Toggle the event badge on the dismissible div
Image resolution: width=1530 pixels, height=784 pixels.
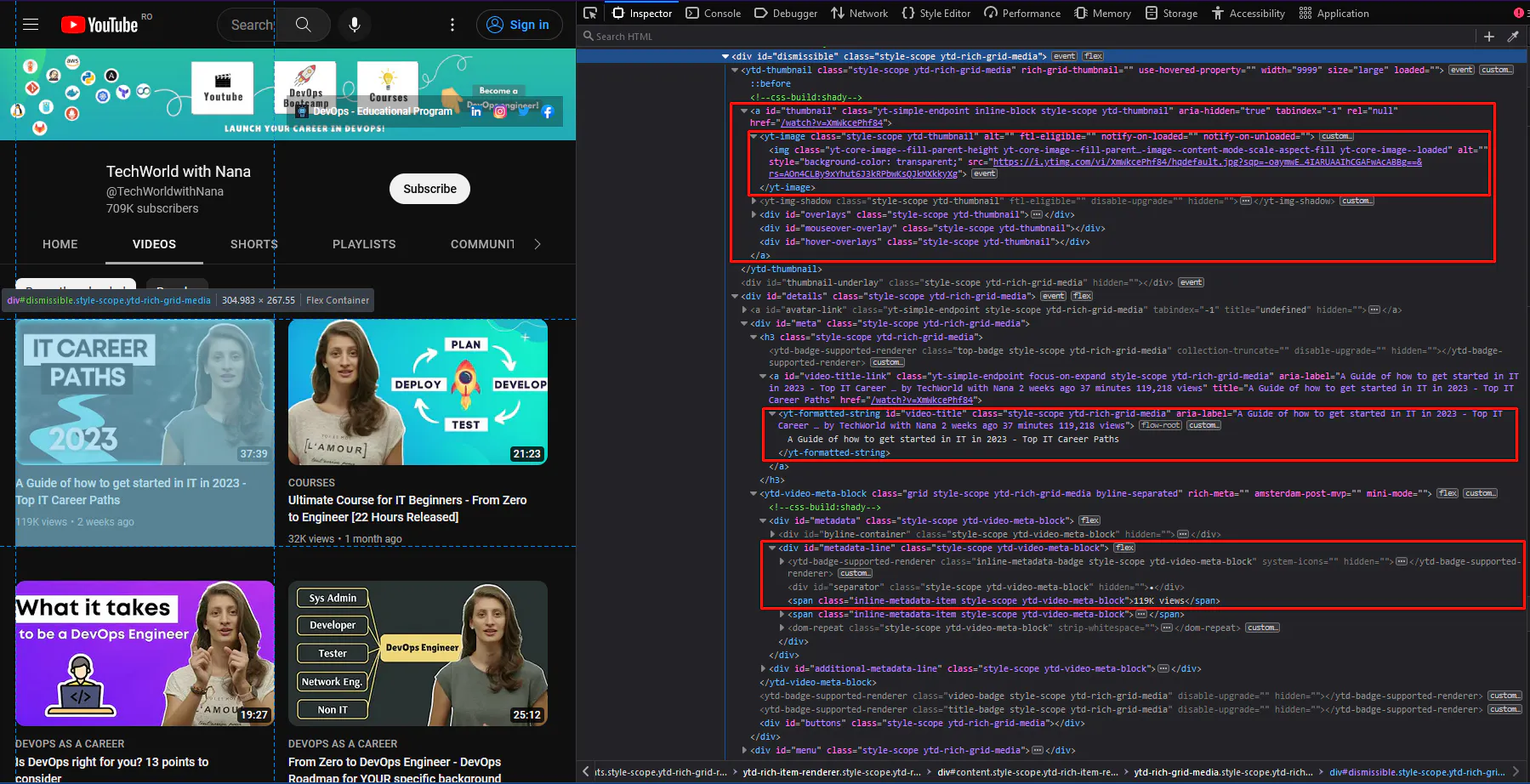tap(1064, 56)
